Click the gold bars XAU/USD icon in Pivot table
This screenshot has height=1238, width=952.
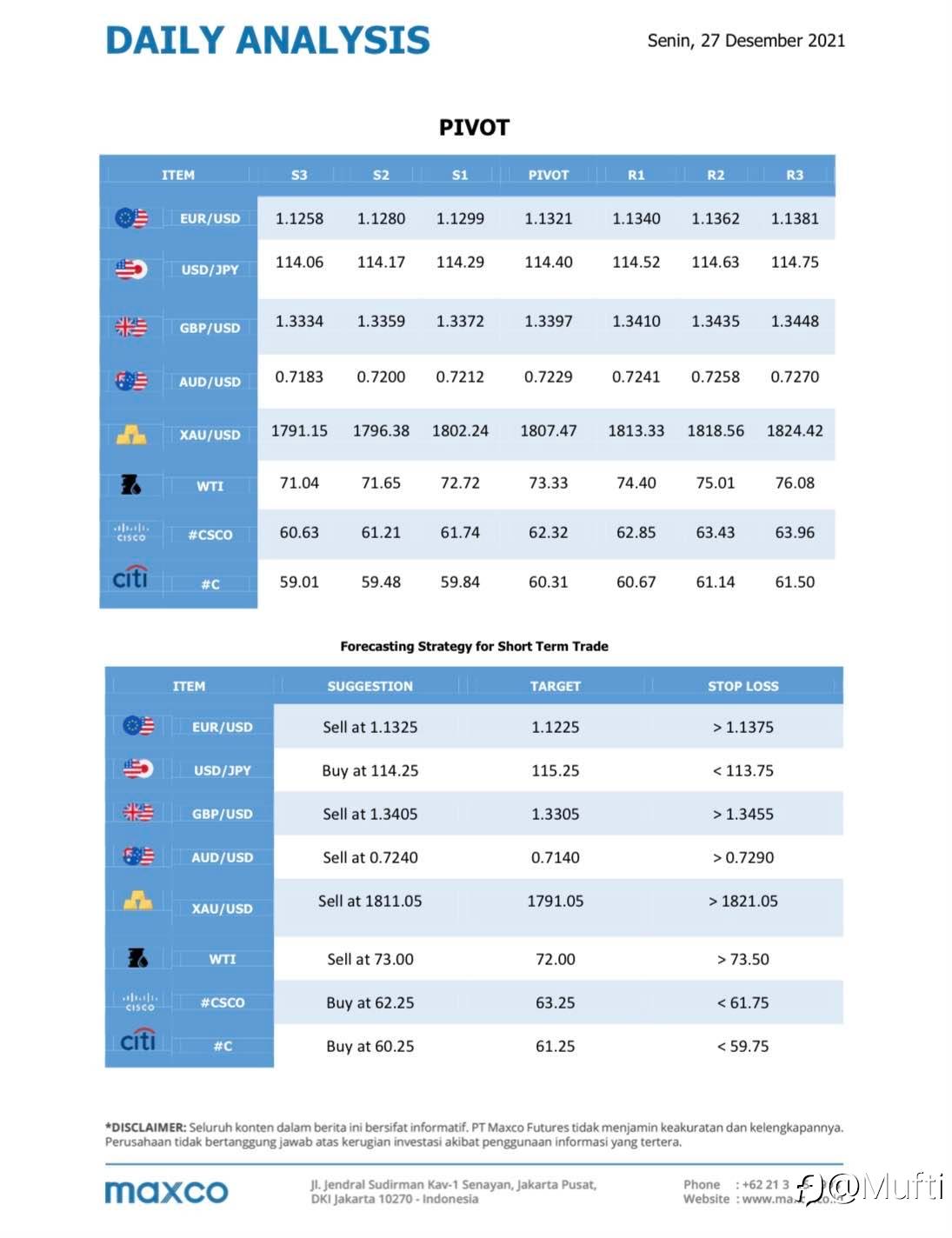pos(131,434)
